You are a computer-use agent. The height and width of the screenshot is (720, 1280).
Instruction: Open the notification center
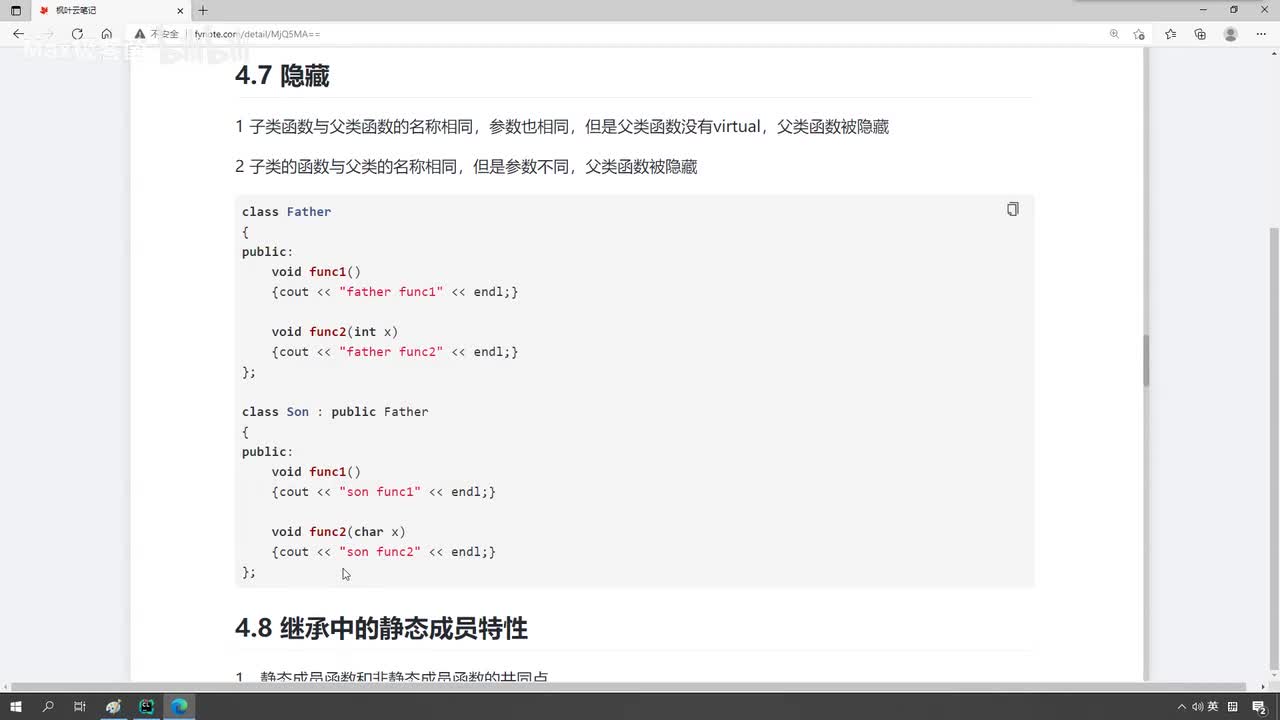click(1259, 708)
